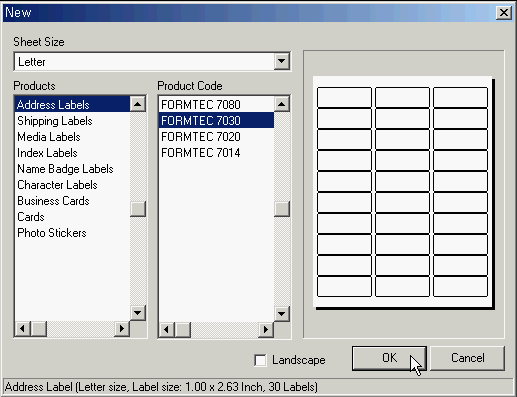Confirm with the OK button
Image resolution: width=517 pixels, height=397 pixels.
[x=389, y=358]
